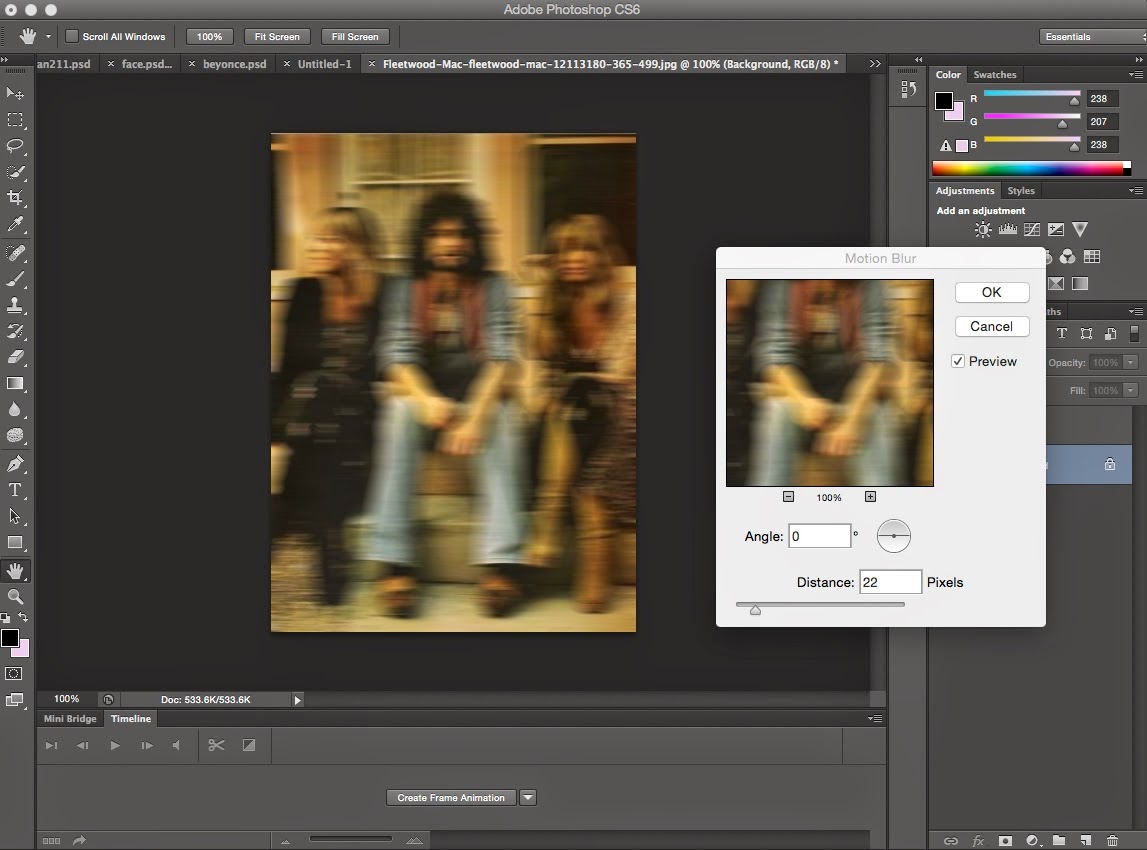Select the History Brush tool
Viewport: 1147px width, 850px height.
[x=15, y=331]
